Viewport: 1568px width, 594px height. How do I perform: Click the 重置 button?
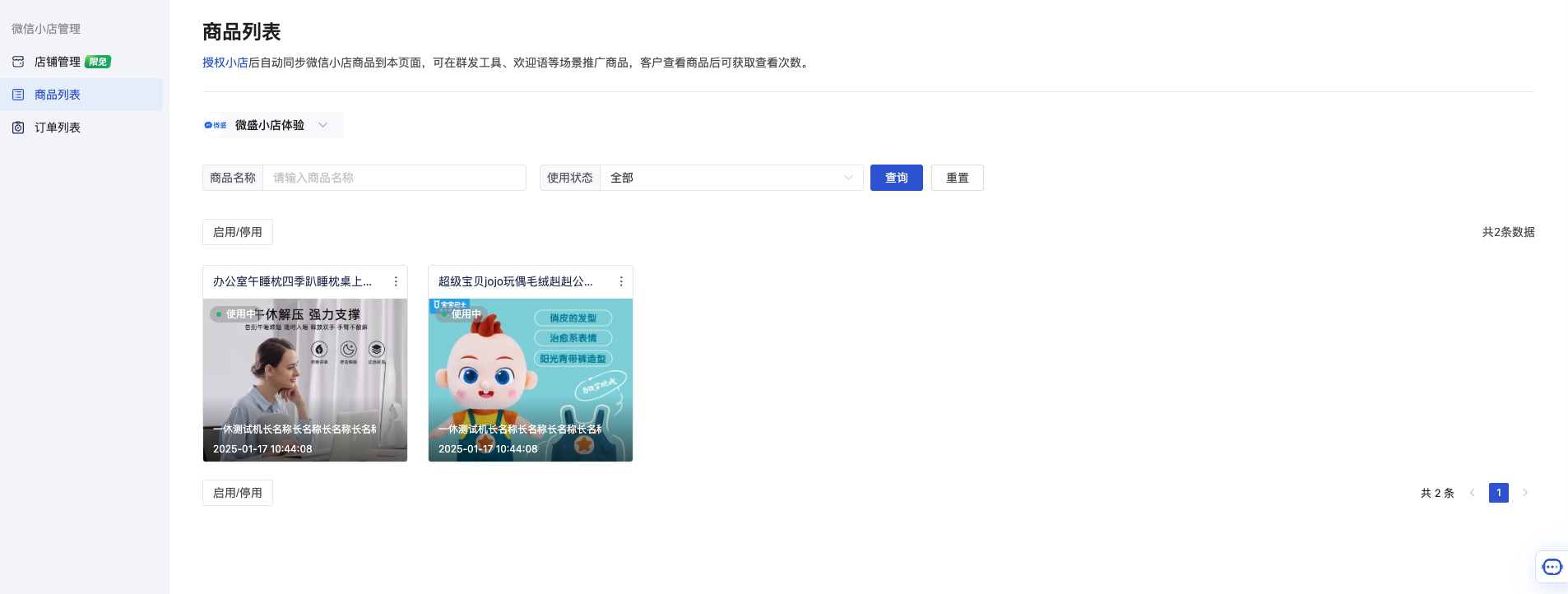(958, 178)
